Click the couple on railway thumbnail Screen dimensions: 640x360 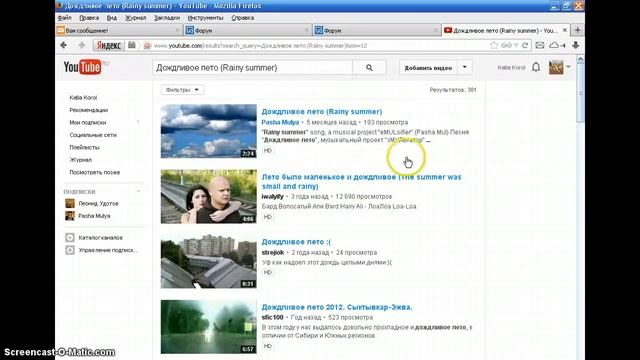coord(209,196)
